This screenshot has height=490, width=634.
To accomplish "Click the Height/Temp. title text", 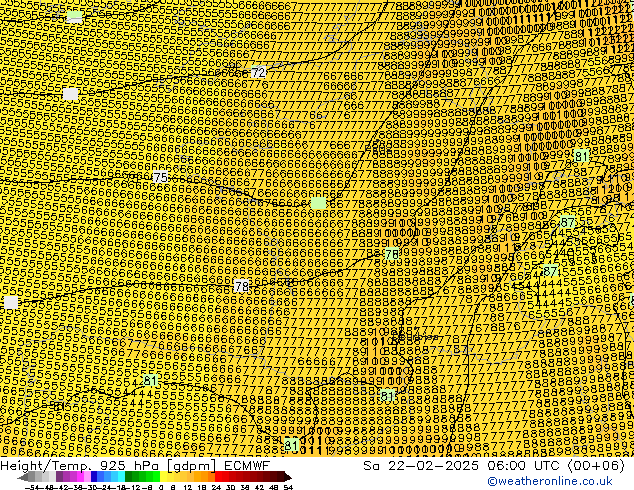I will point(45,466).
